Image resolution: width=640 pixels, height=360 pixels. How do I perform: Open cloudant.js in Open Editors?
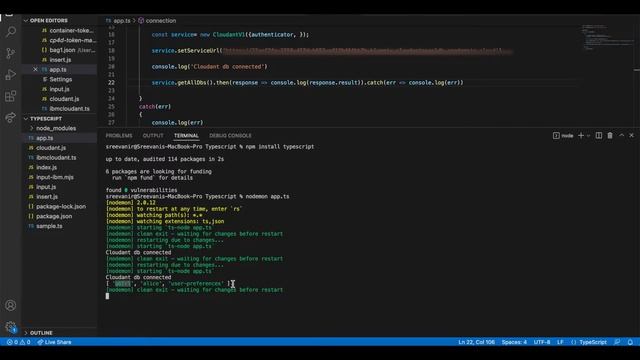tap(64, 99)
